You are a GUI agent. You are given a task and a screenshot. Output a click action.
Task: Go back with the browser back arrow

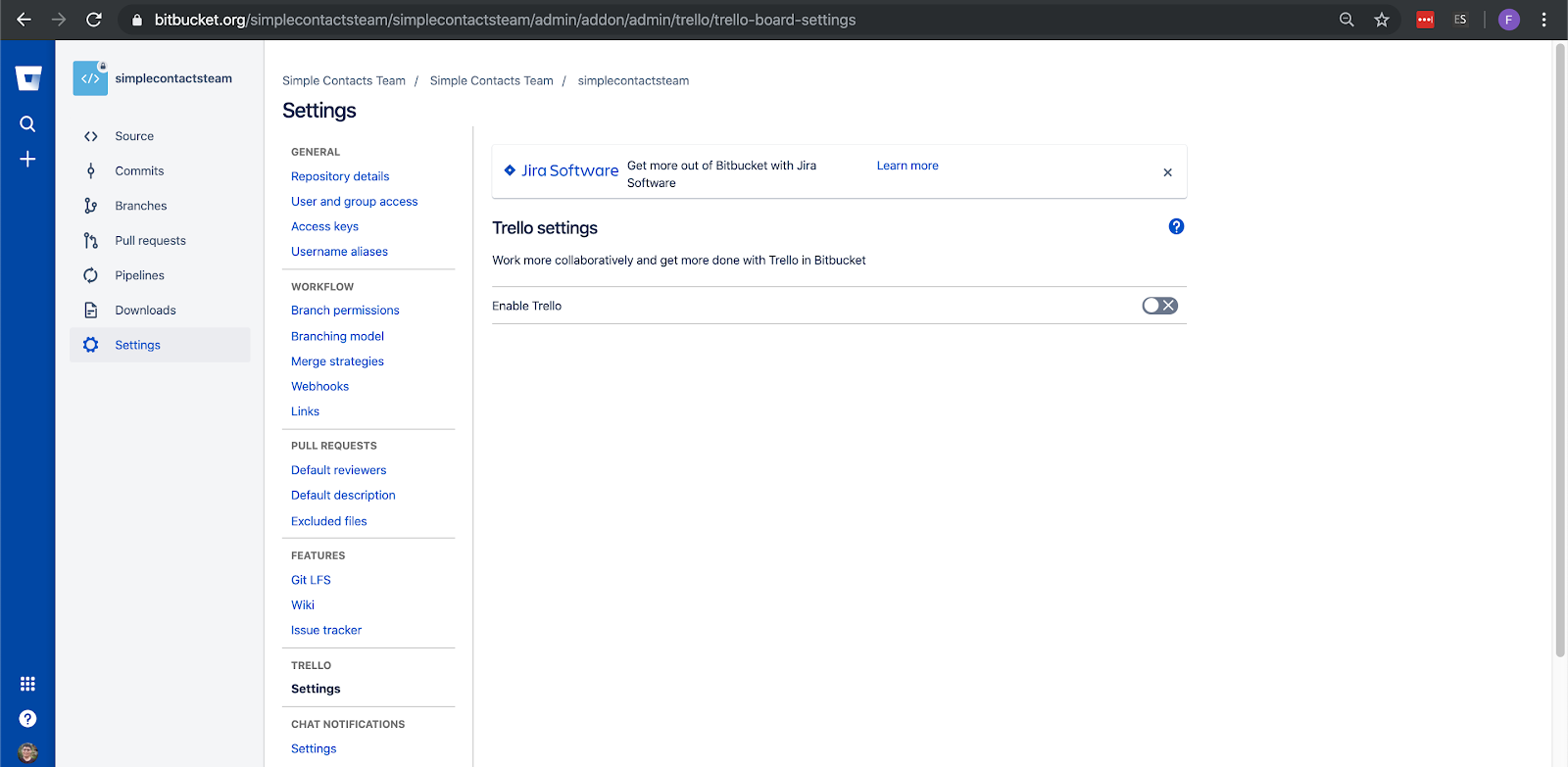pyautogui.click(x=24, y=20)
